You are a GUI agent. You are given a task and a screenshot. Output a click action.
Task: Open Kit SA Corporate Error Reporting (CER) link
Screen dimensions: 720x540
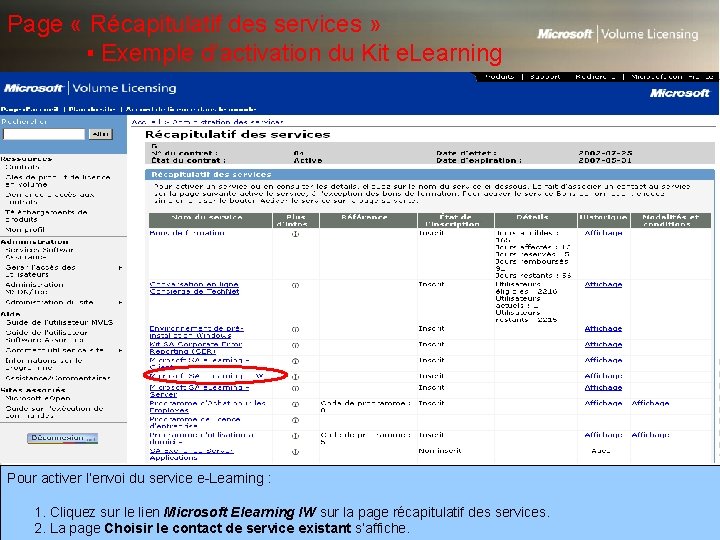[x=196, y=348]
